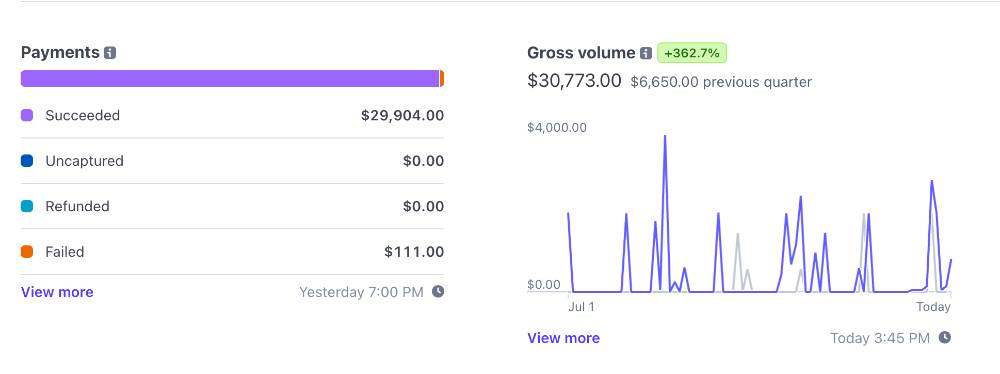Select the Succeeded $29,904.00 row
The width and height of the screenshot is (1000, 374).
point(232,116)
